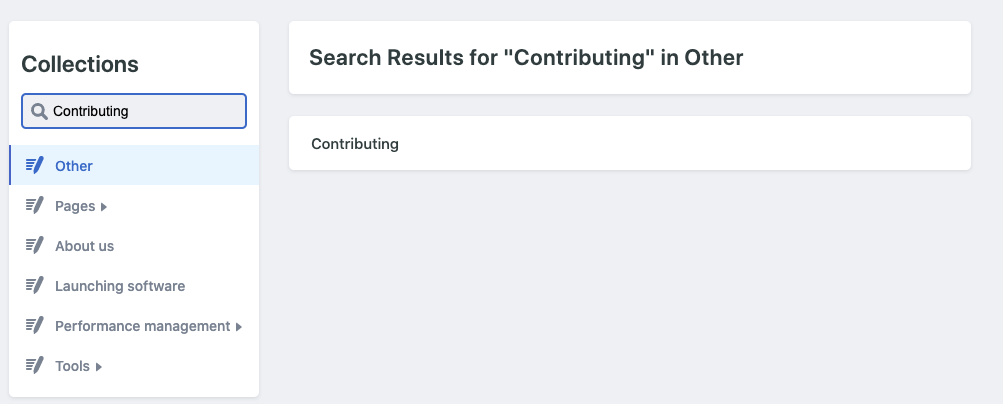Select the Other collection
This screenshot has width=1003, height=404.
point(74,166)
